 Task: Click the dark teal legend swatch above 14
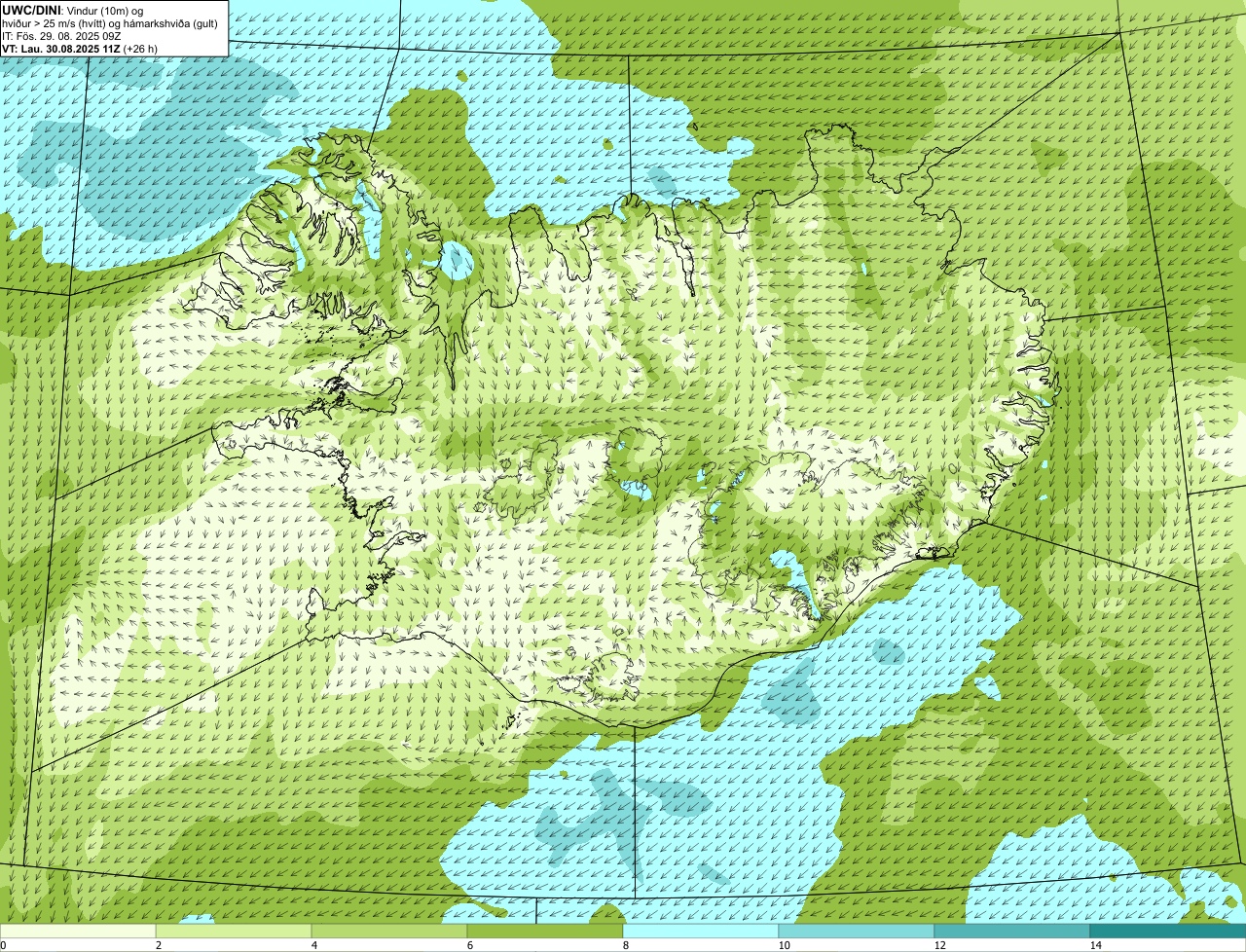click(1168, 932)
